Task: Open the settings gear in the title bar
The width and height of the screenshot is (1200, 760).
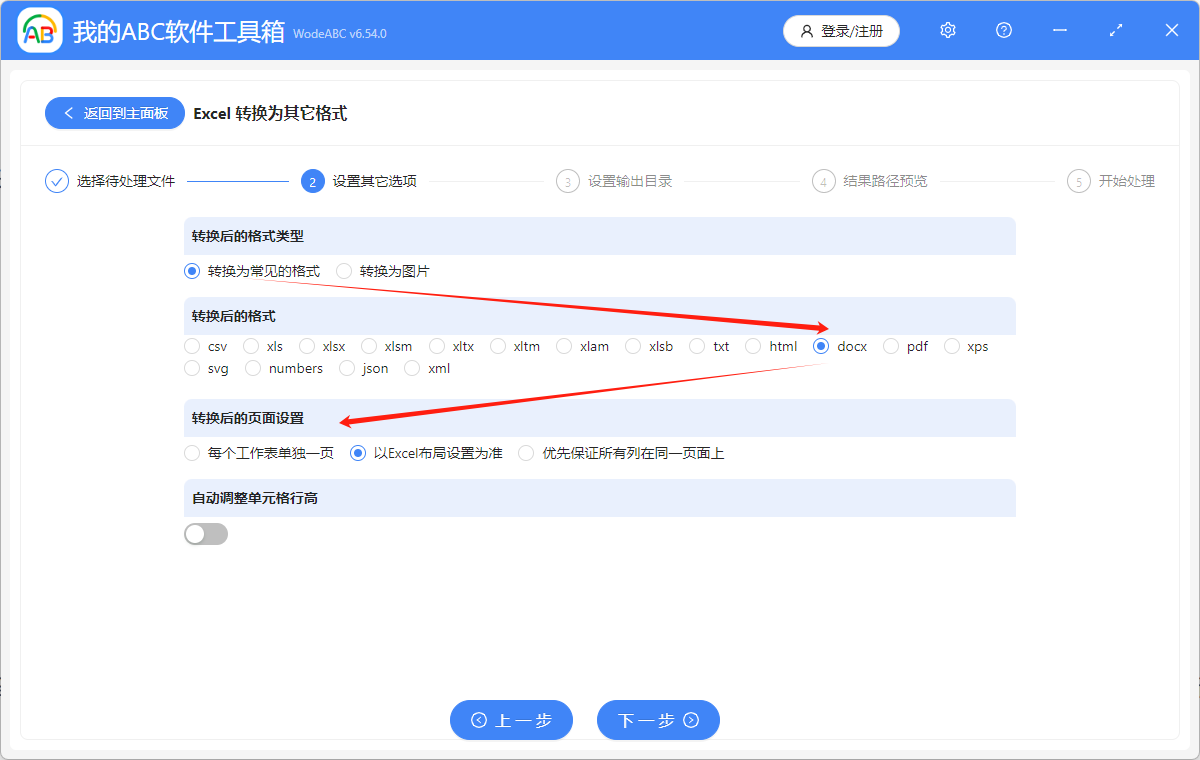Action: point(947,30)
